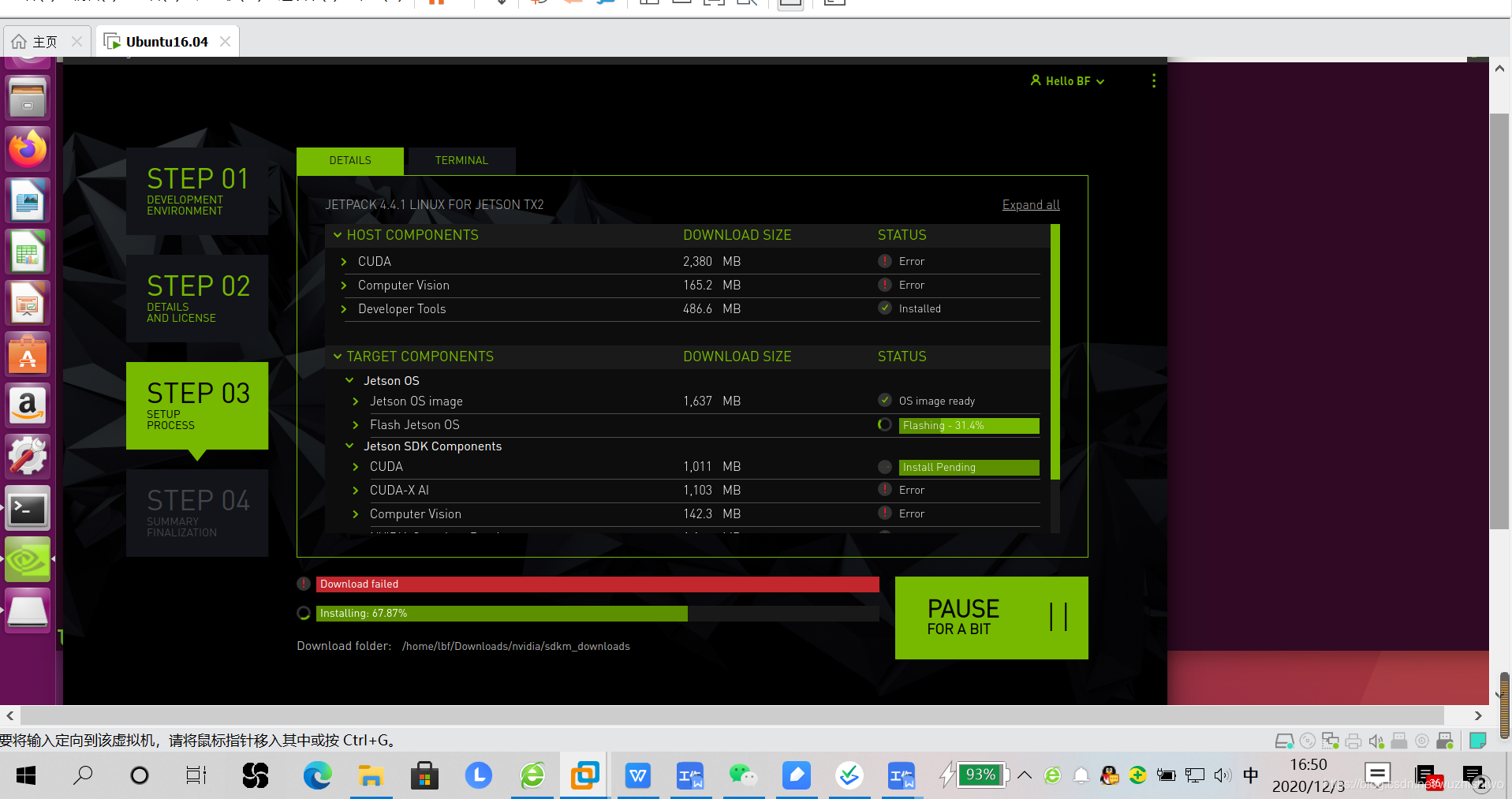Image resolution: width=1512 pixels, height=799 pixels.
Task: Open System Settings wrench-and-gear icon
Action: click(28, 457)
